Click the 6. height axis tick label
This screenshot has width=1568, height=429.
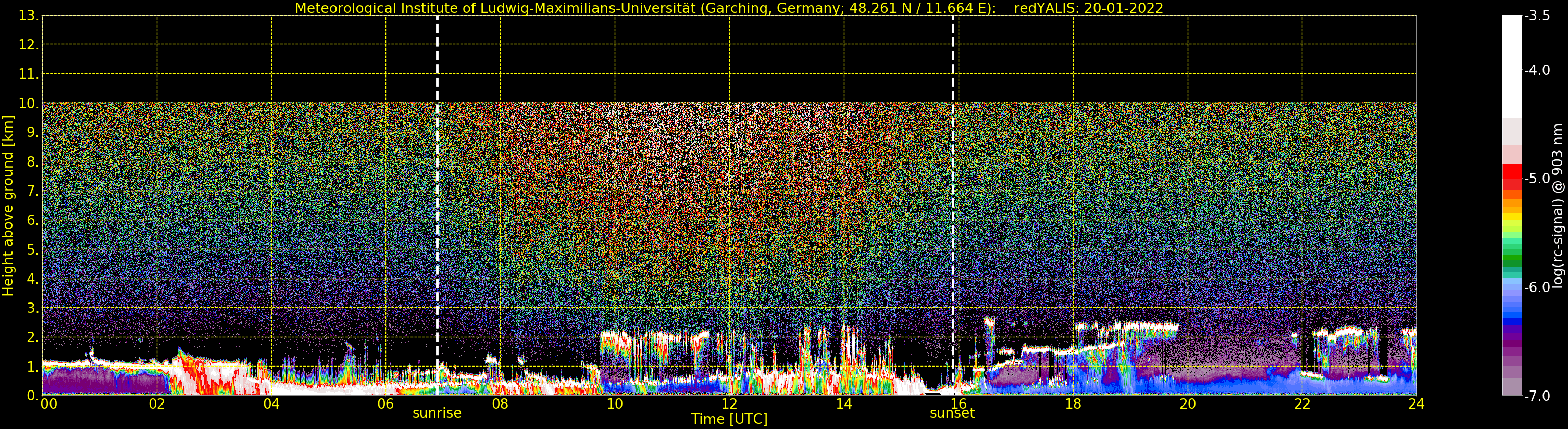tap(33, 220)
